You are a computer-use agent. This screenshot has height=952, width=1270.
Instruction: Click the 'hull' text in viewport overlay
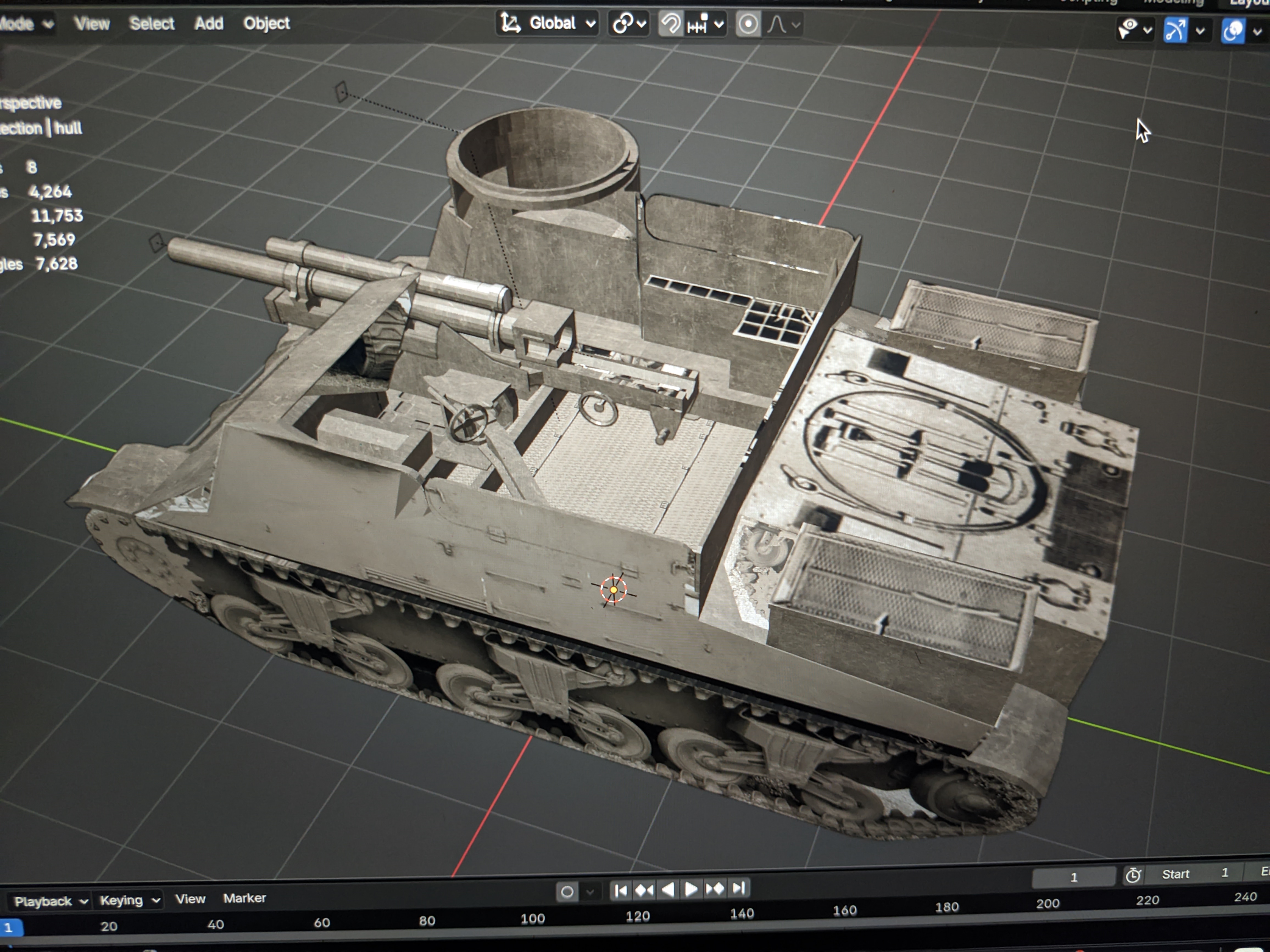click(68, 128)
